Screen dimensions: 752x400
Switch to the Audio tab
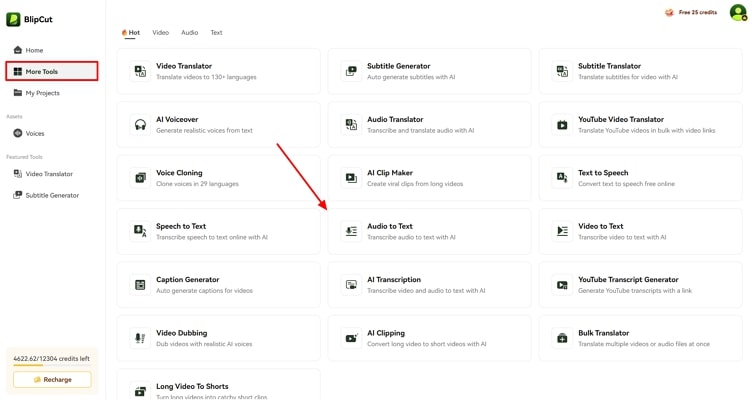click(189, 33)
